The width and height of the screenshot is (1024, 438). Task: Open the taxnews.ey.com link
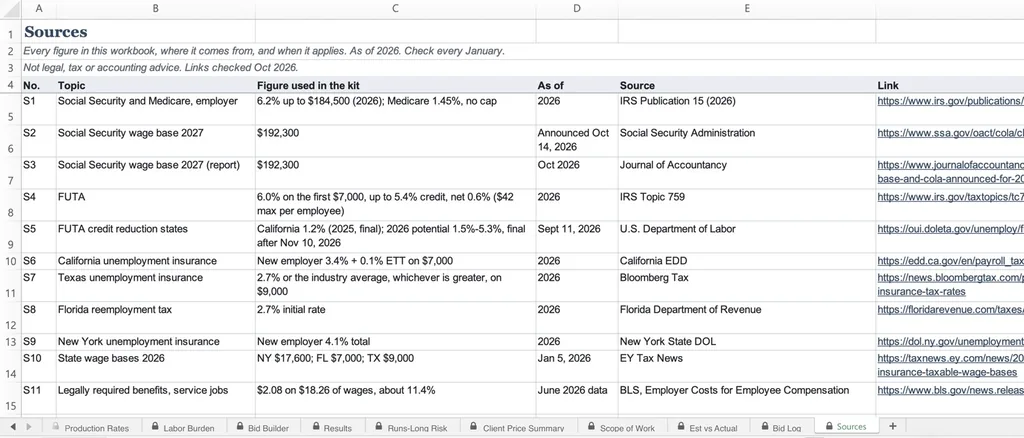point(950,365)
